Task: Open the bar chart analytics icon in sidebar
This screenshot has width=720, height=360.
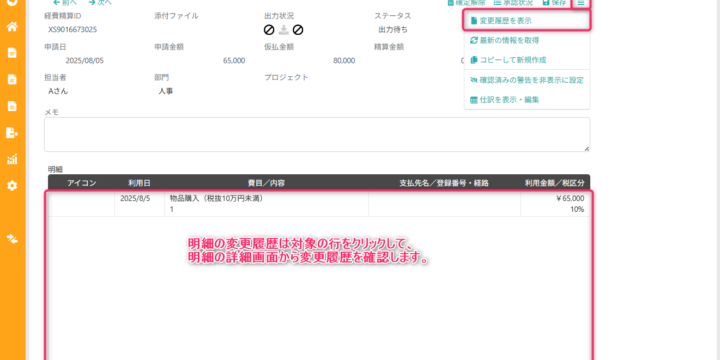Action: pyautogui.click(x=12, y=159)
